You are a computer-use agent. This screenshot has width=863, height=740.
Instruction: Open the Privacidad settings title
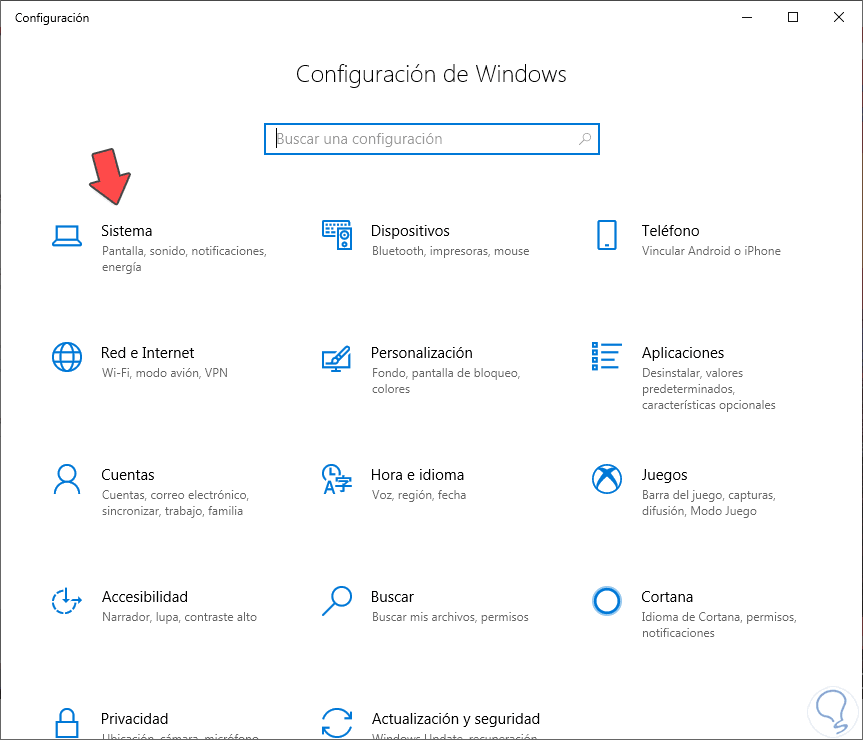pos(134,719)
